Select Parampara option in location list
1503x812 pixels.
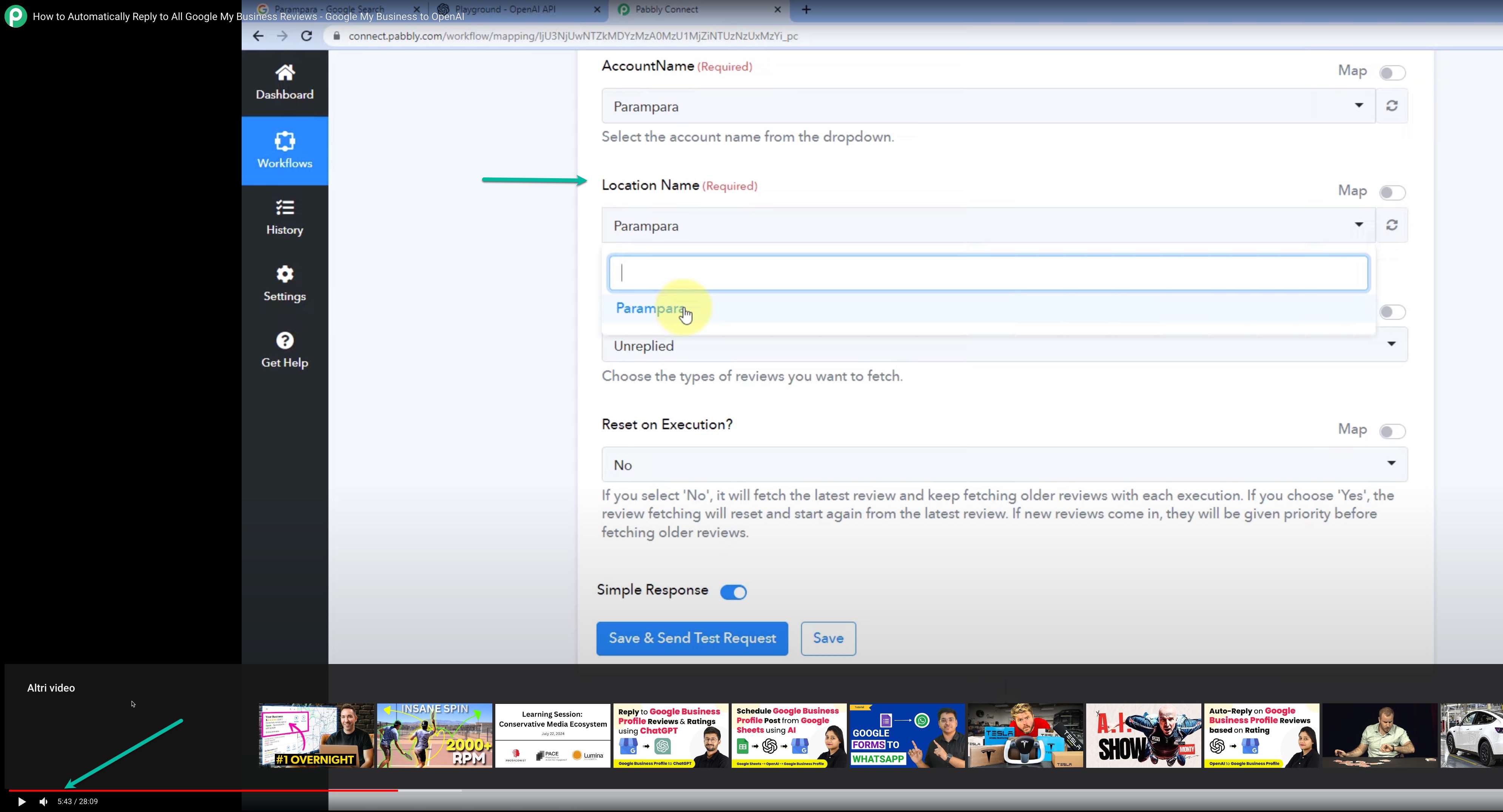tap(988, 308)
